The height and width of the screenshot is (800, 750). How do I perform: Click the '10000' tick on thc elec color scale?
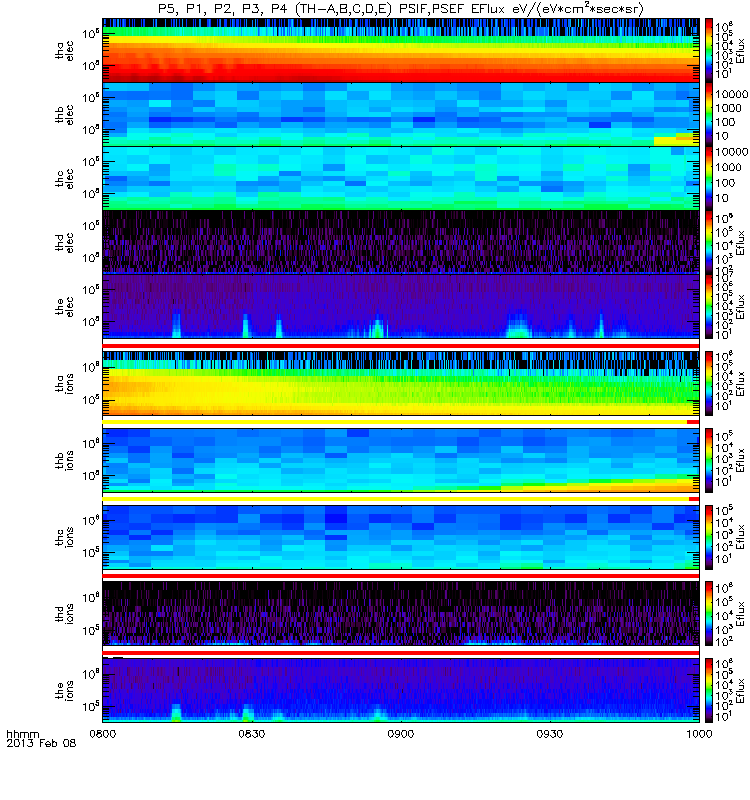pos(732,152)
